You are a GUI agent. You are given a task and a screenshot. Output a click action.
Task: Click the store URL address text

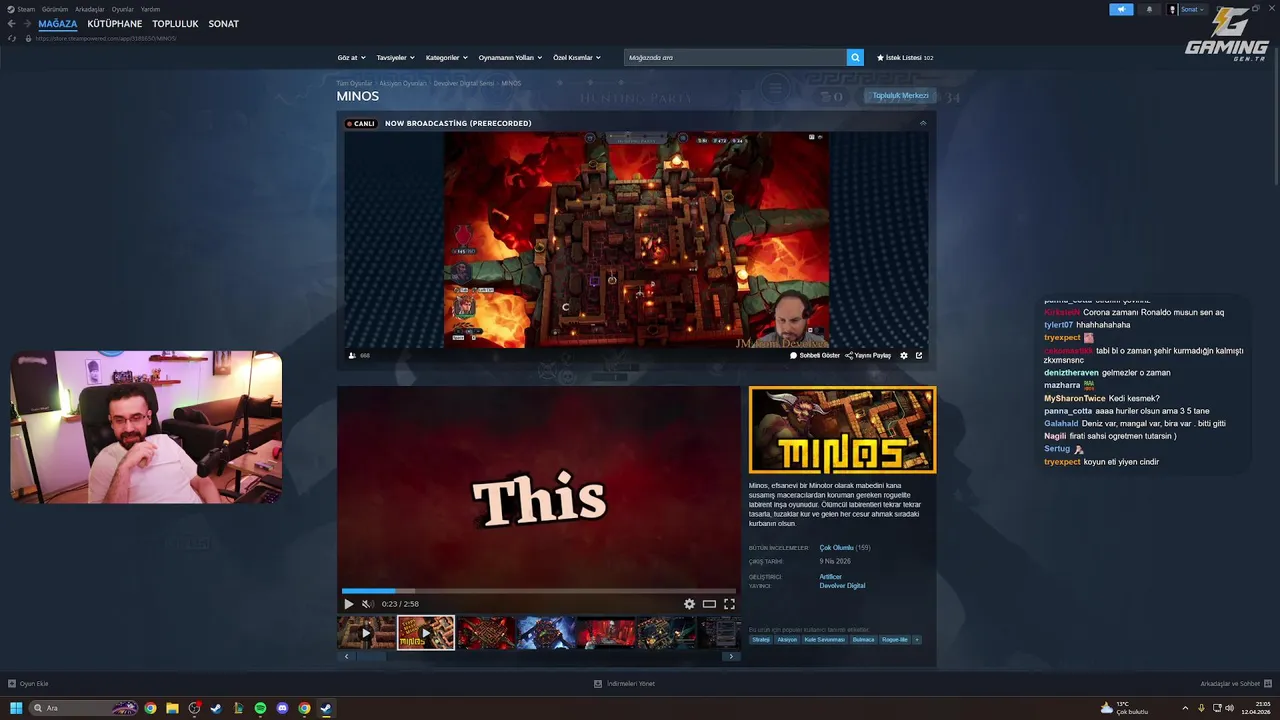click(106, 38)
